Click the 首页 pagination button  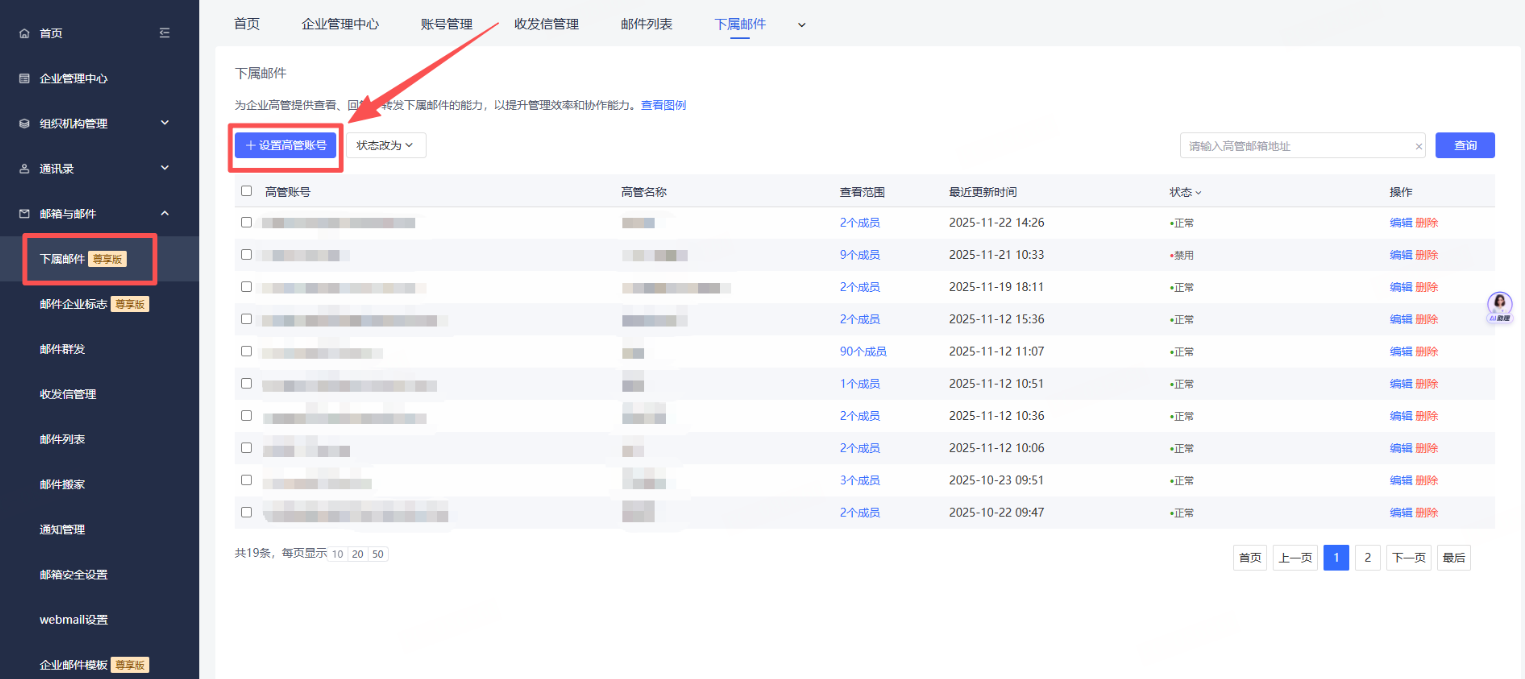coord(1250,558)
